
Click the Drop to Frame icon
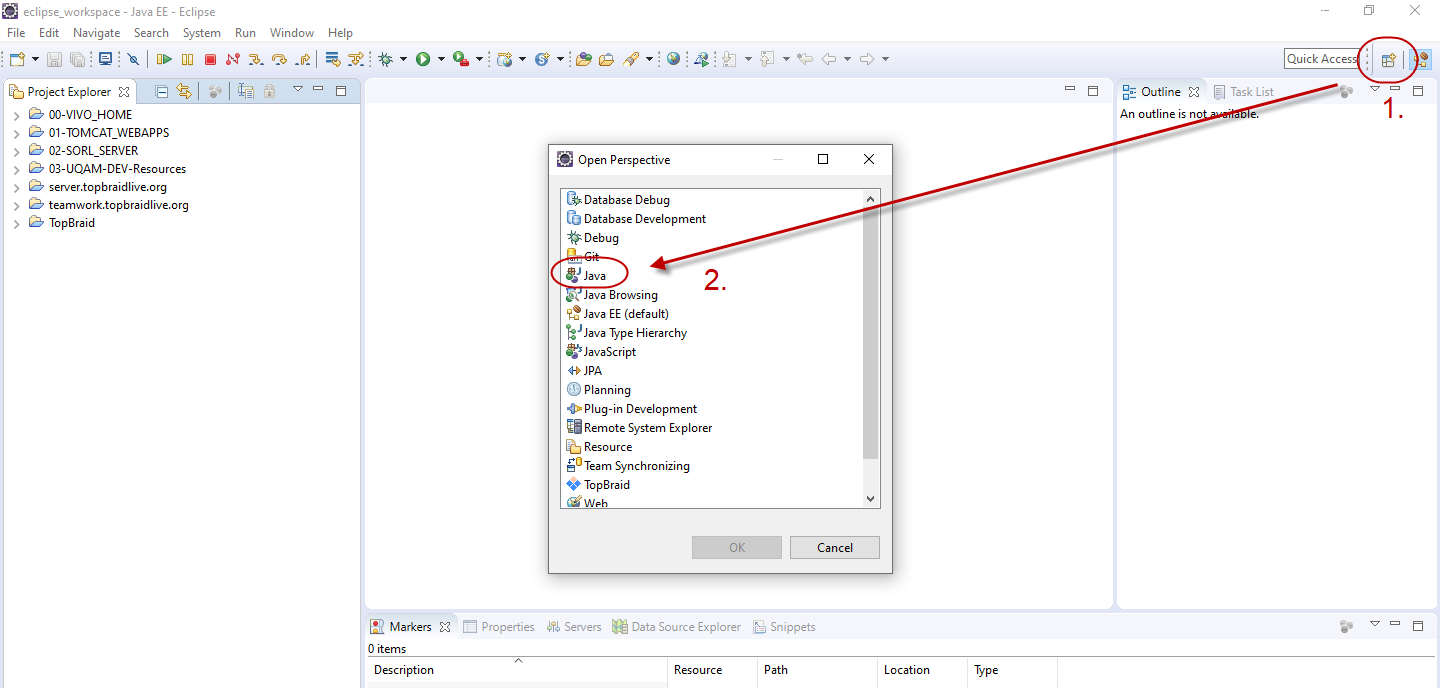point(333,59)
